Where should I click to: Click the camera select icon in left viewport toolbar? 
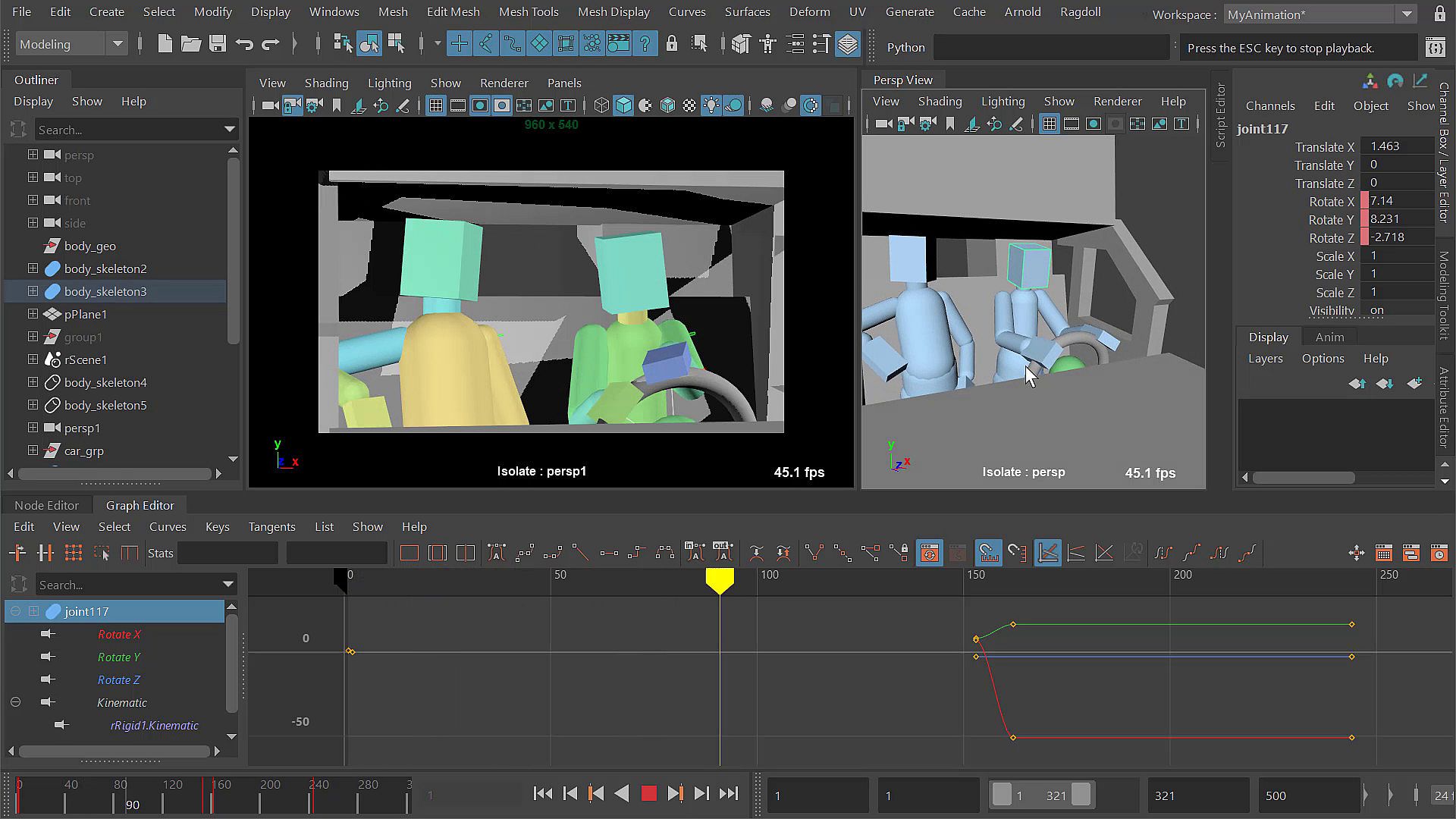[x=269, y=106]
